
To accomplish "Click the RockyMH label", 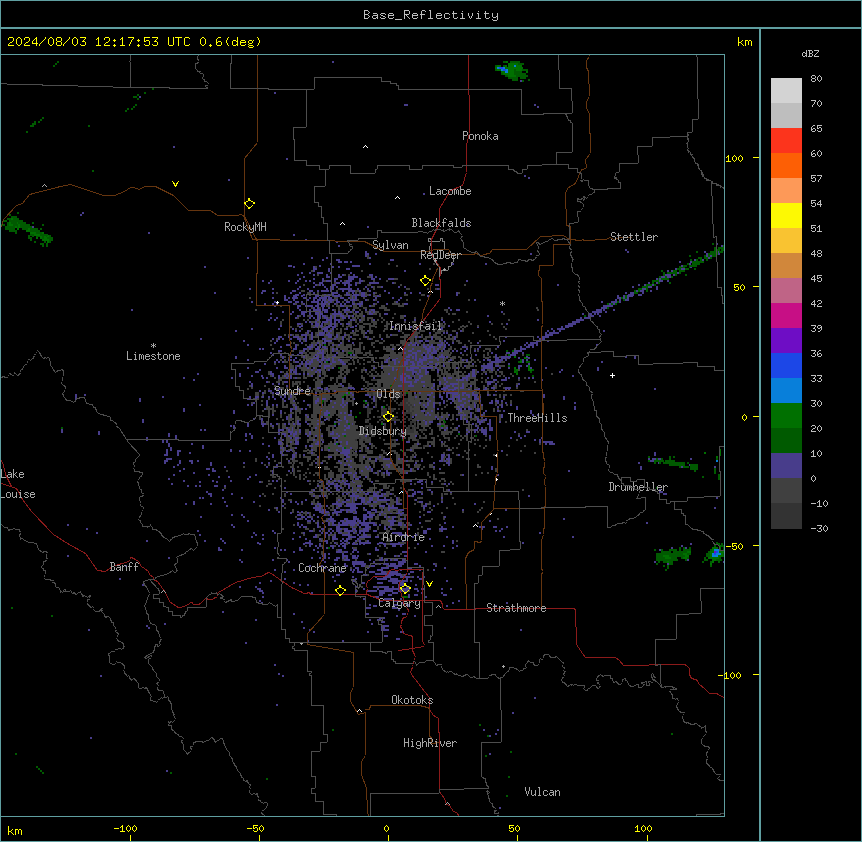I will (245, 227).
